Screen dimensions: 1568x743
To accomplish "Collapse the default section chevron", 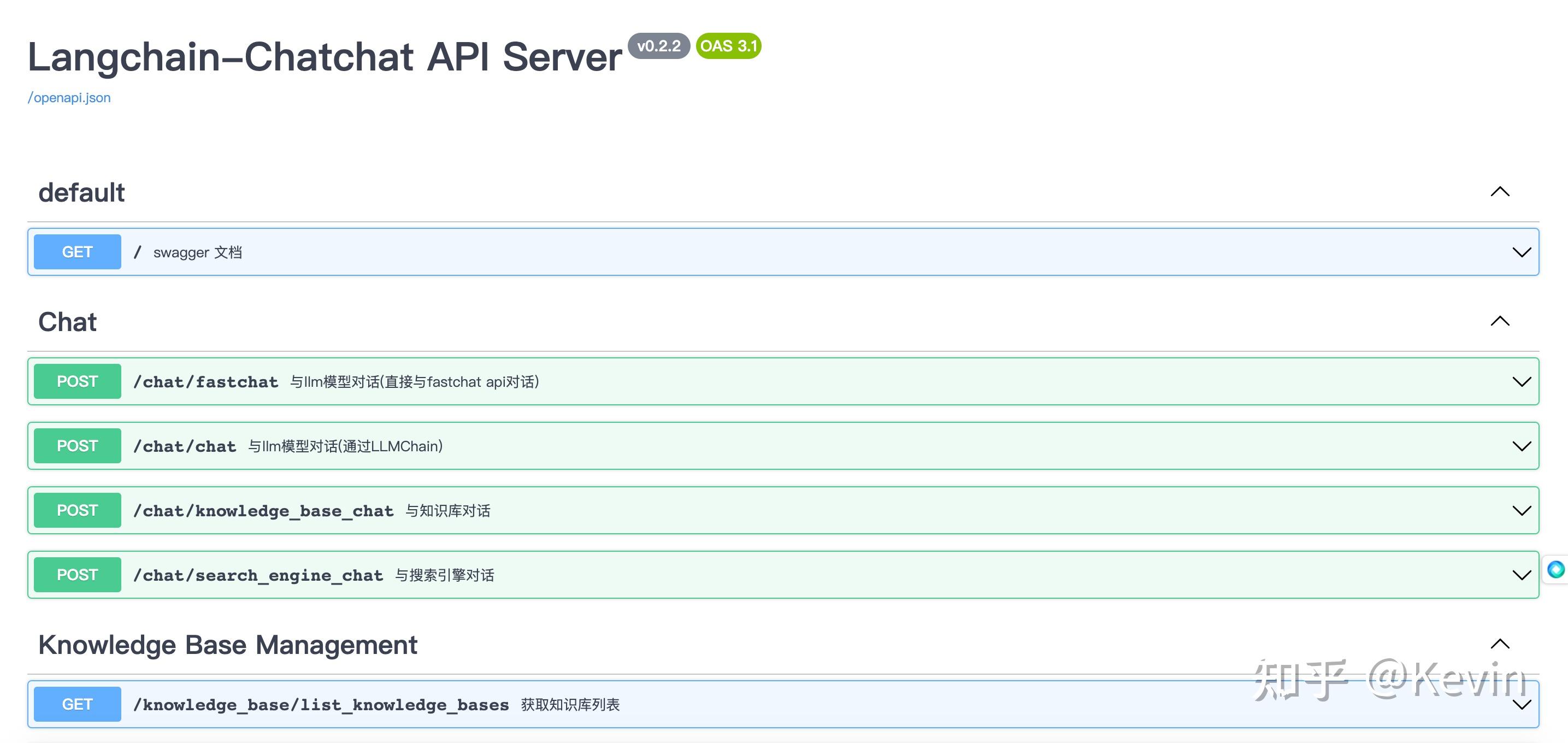I will pyautogui.click(x=1500, y=192).
